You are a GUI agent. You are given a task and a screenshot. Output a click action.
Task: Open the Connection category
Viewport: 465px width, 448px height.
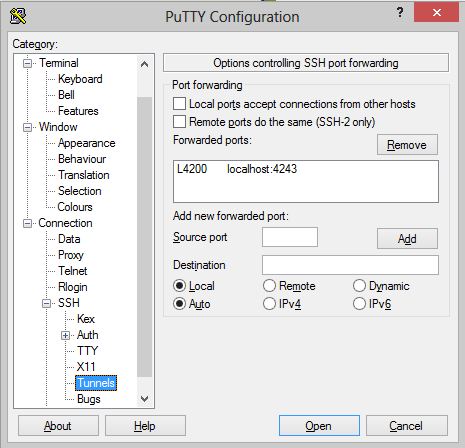click(x=65, y=223)
